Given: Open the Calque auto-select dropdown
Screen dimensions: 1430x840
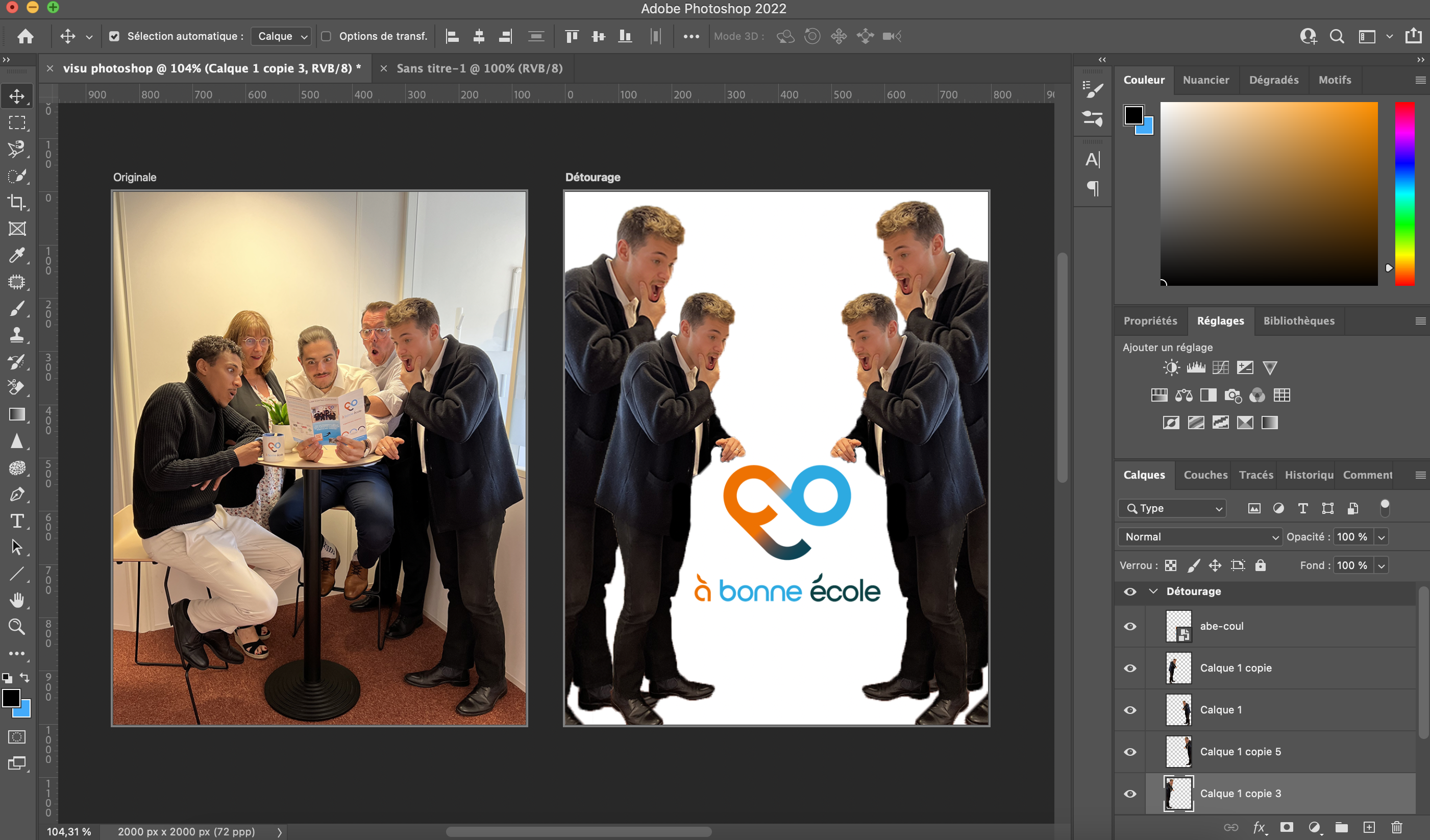Looking at the screenshot, I should pos(281,36).
